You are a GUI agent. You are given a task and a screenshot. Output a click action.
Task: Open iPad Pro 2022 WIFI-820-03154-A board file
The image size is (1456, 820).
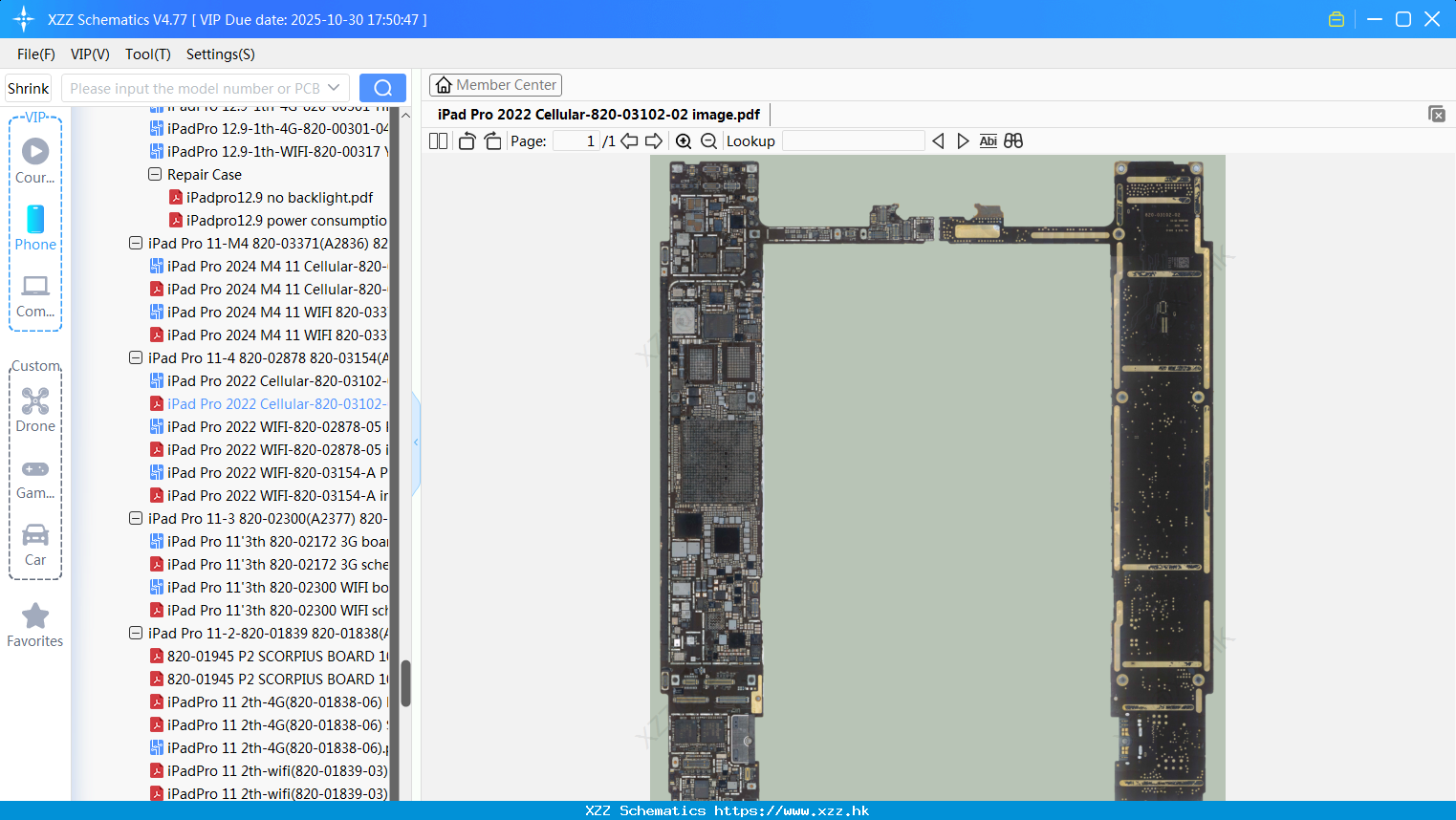pos(269,472)
